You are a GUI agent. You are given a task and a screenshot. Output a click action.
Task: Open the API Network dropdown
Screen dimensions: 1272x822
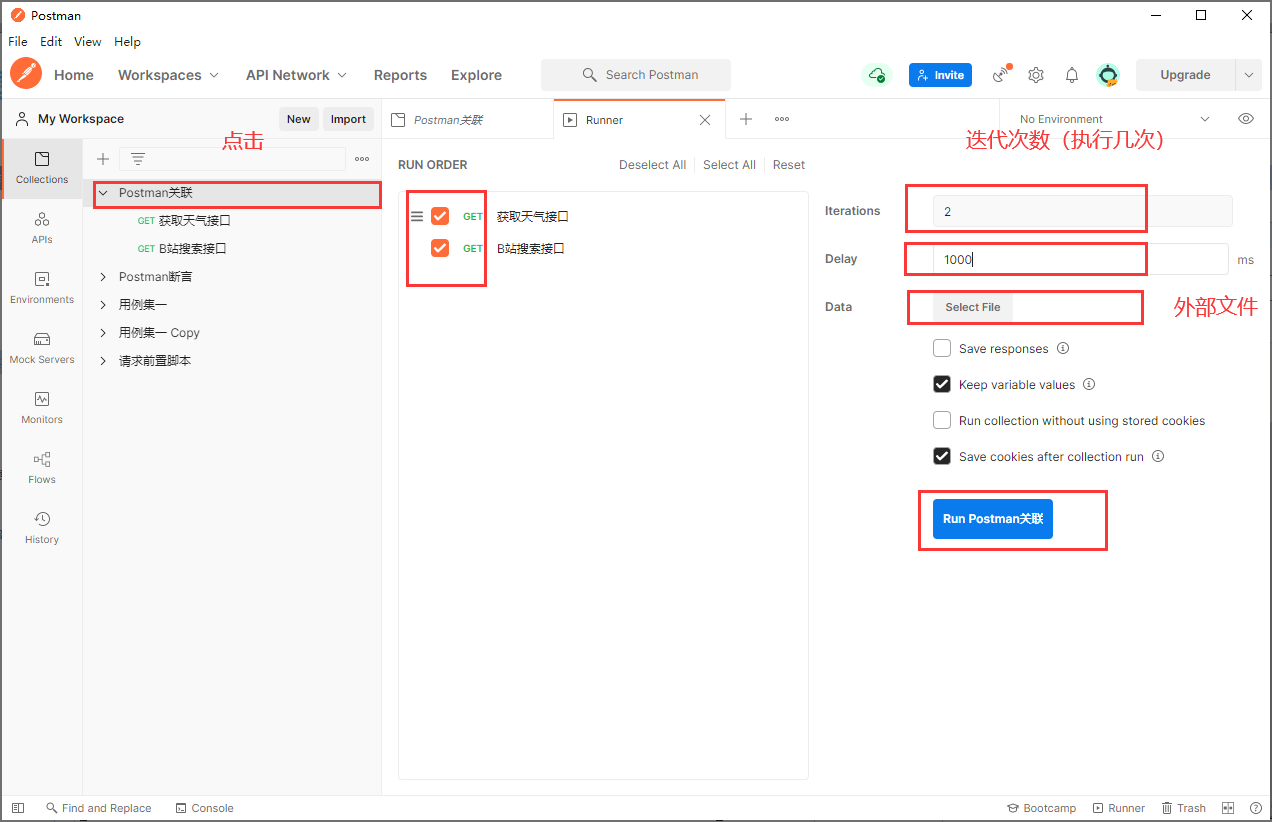[x=296, y=75]
